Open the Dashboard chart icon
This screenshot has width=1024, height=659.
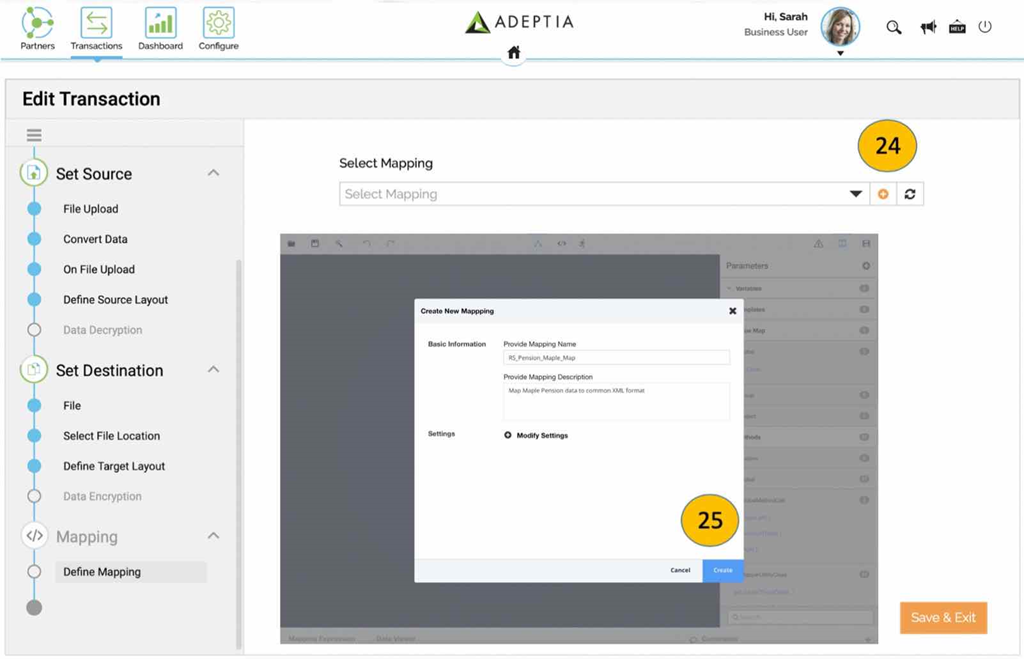(x=160, y=24)
